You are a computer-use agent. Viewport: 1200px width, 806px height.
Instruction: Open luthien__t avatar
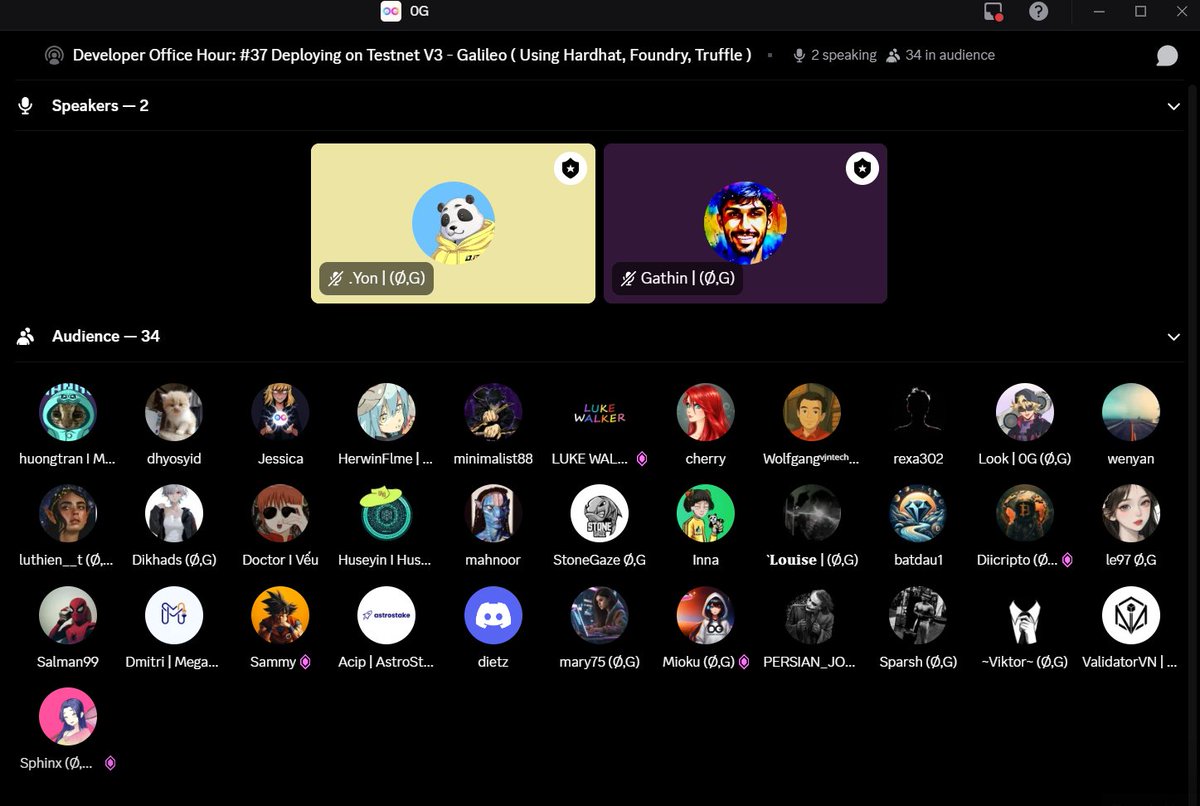click(68, 513)
